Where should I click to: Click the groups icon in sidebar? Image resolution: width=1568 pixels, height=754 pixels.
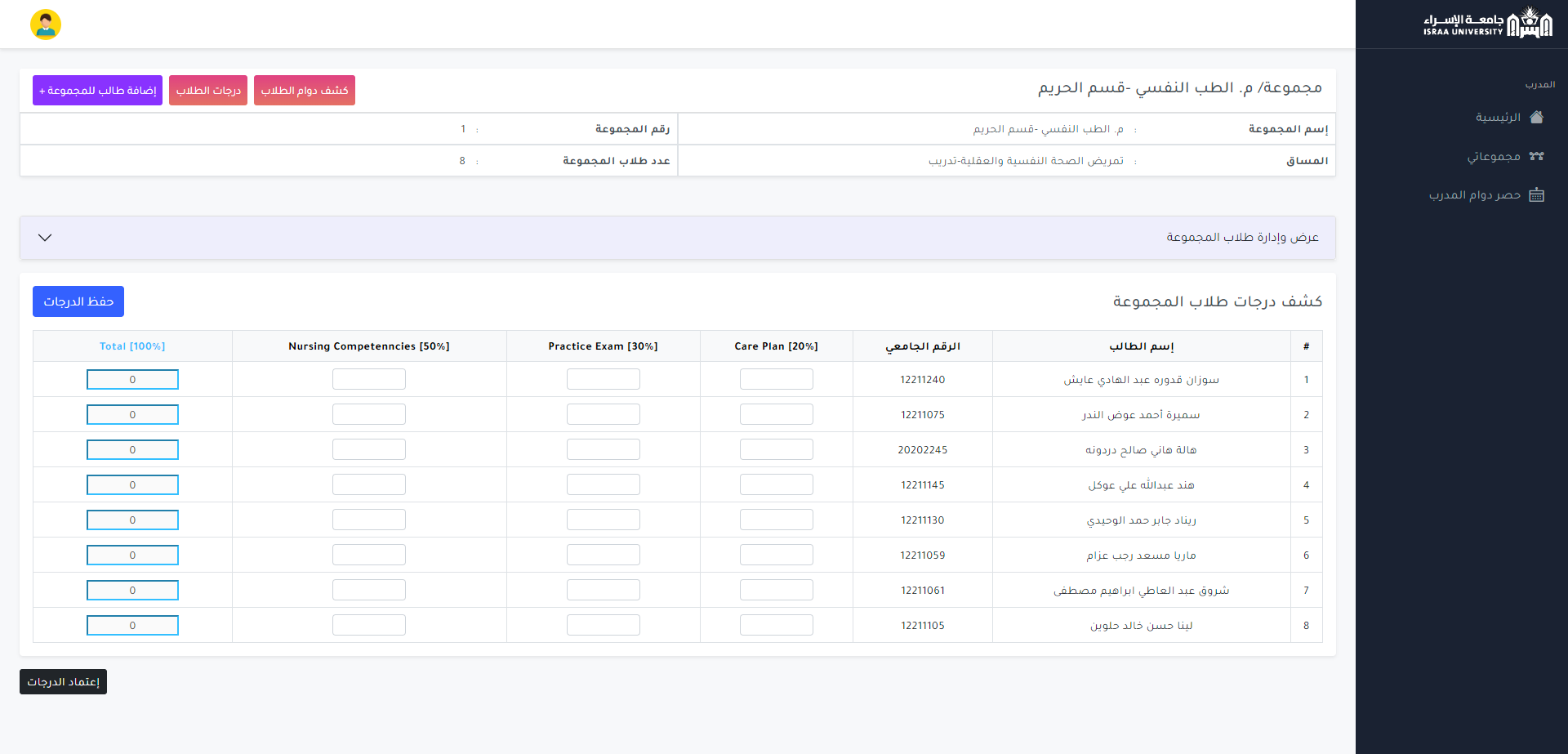coord(1536,156)
